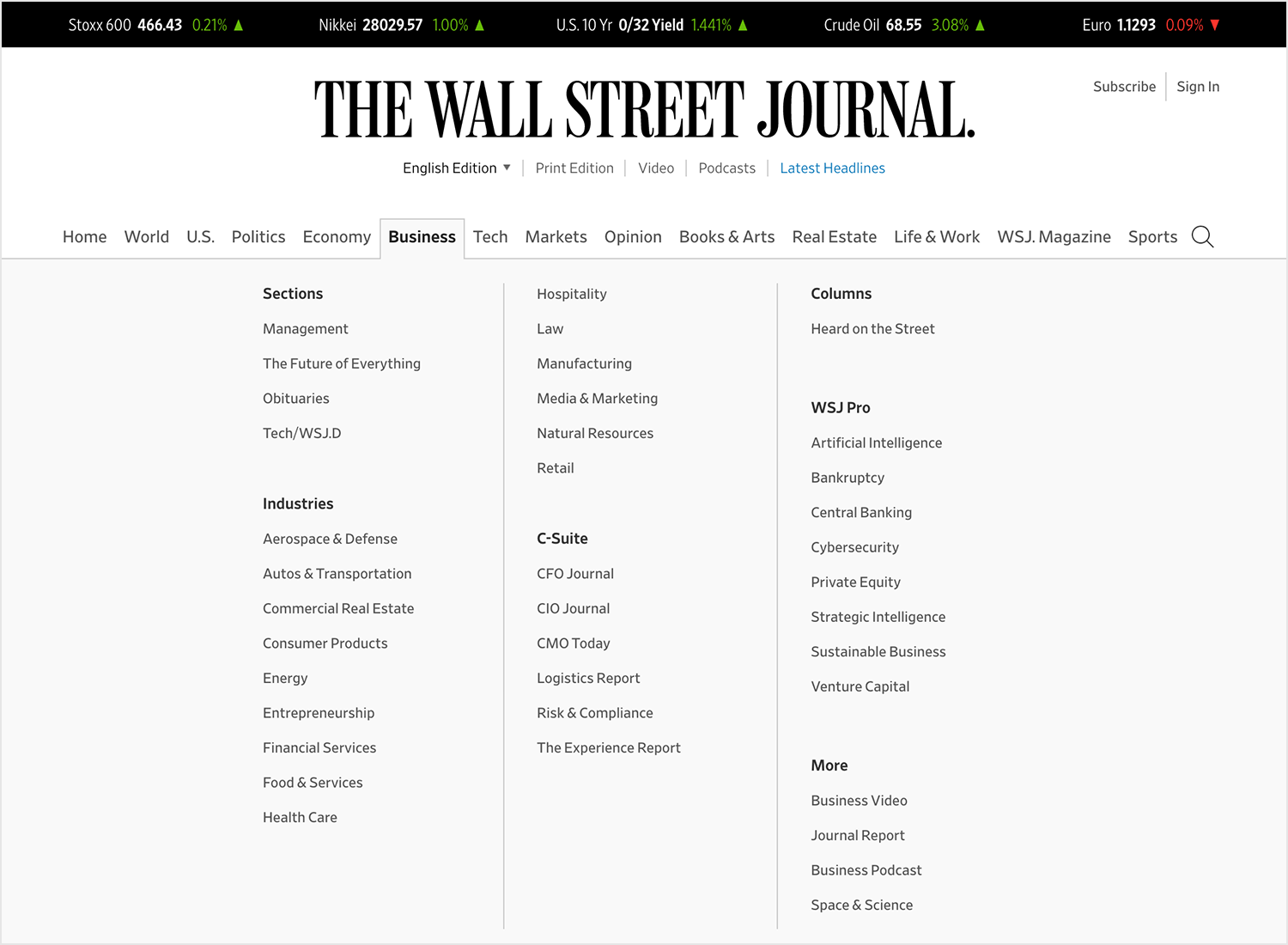This screenshot has width=1288, height=945.
Task: Open the Print Edition link
Action: point(574,168)
